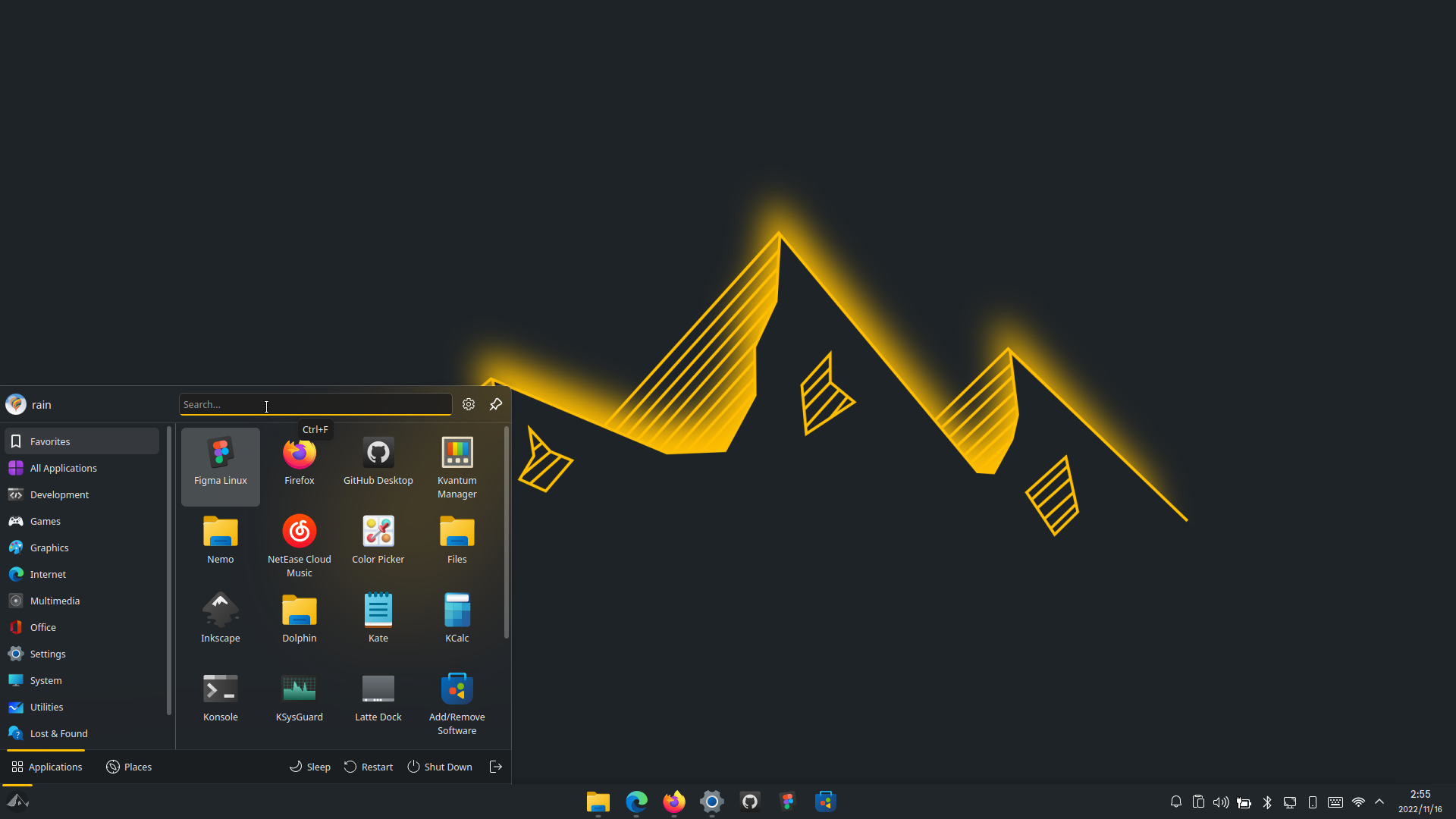Open display configuration tray icon

point(1290,802)
